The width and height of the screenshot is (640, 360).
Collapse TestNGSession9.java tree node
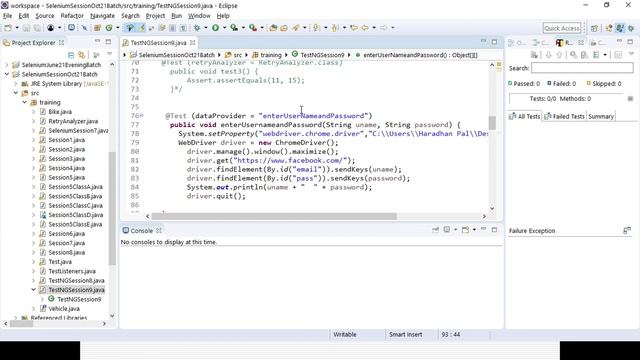pos(33,290)
